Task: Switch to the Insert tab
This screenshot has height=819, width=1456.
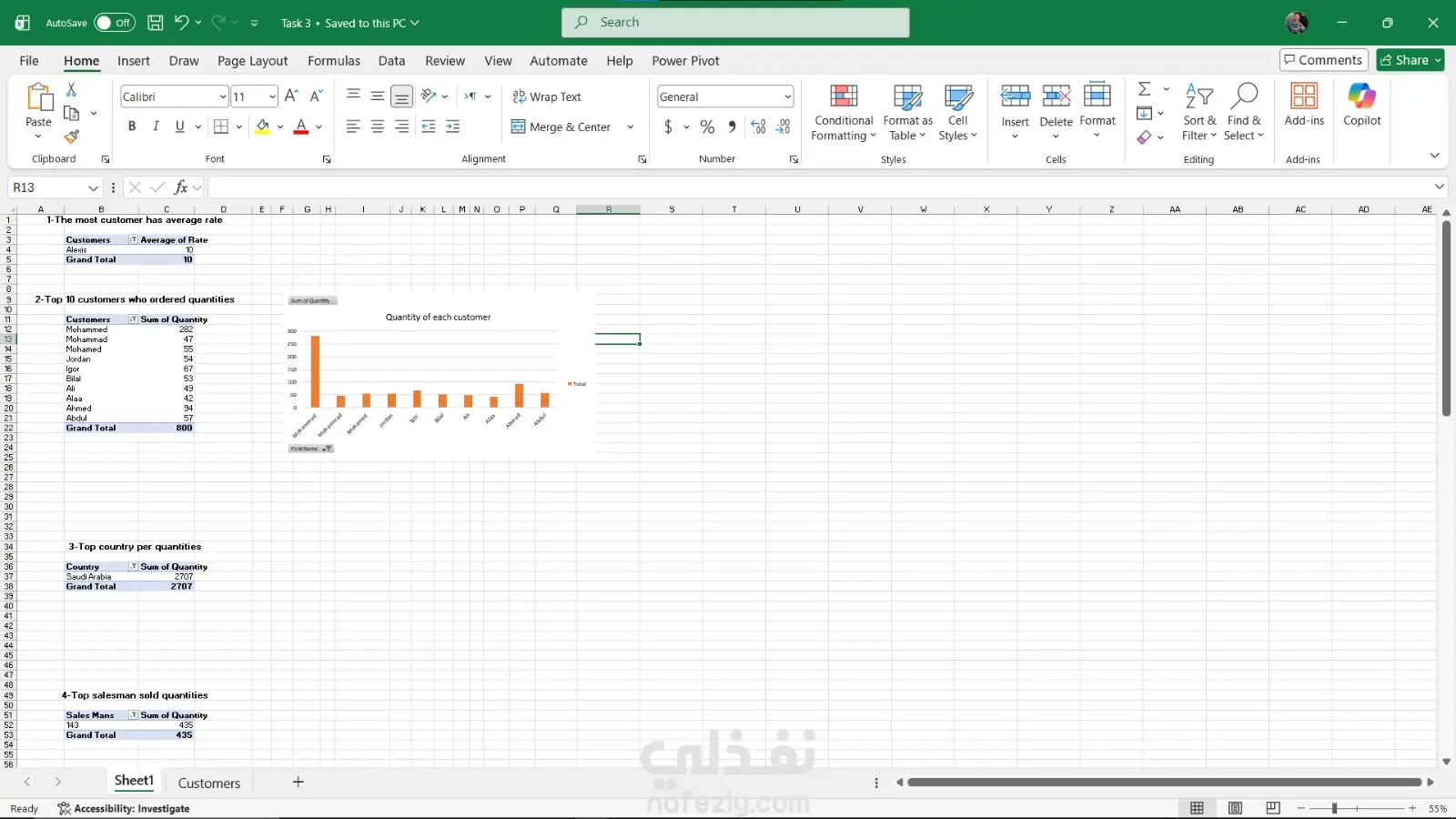Action: (x=133, y=61)
